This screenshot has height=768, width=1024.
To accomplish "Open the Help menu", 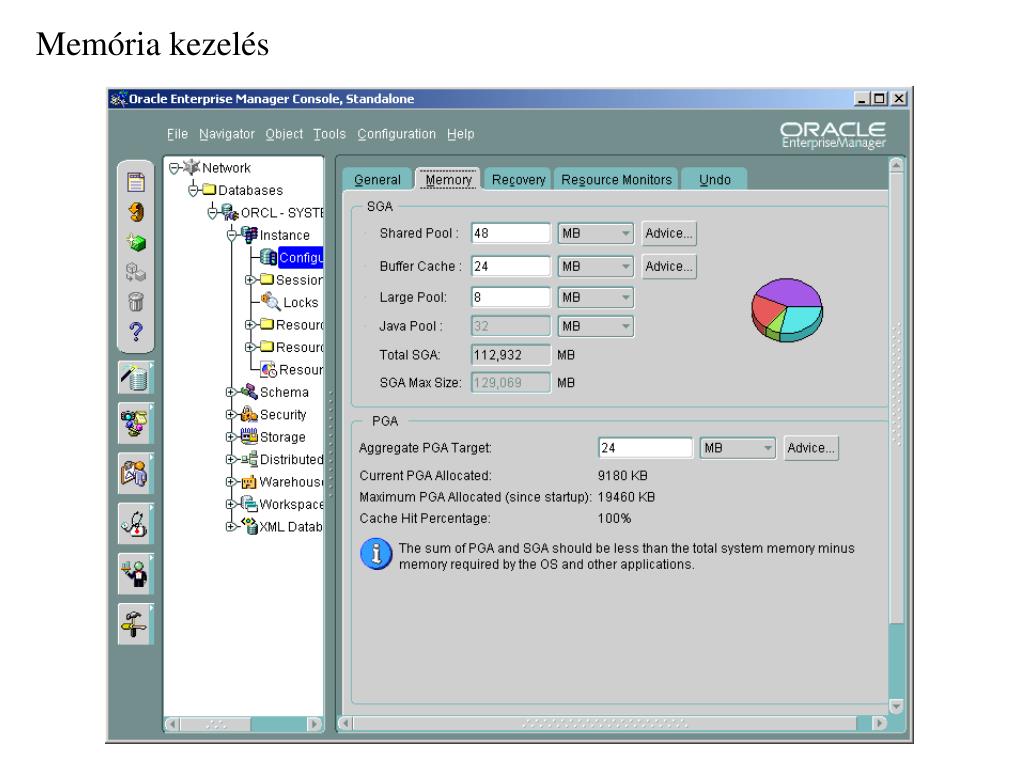I will [x=460, y=134].
